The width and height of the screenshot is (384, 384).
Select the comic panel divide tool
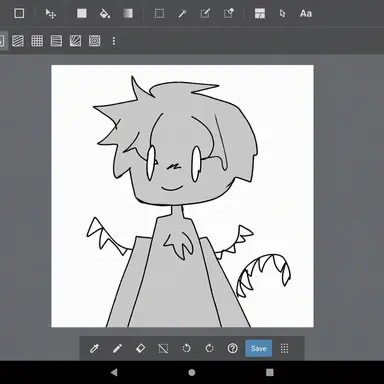point(260,14)
